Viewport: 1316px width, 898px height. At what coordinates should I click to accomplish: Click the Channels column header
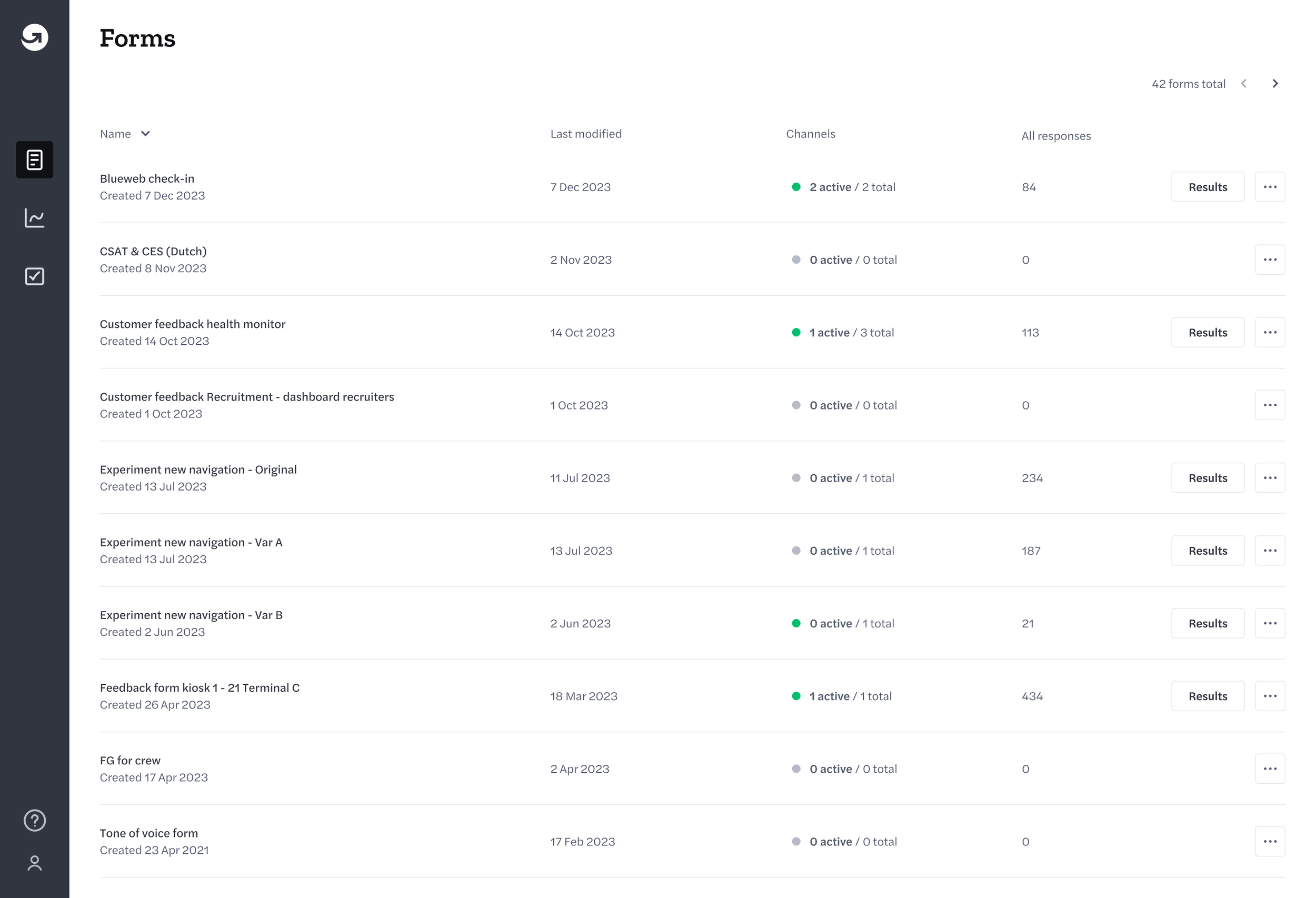point(810,134)
